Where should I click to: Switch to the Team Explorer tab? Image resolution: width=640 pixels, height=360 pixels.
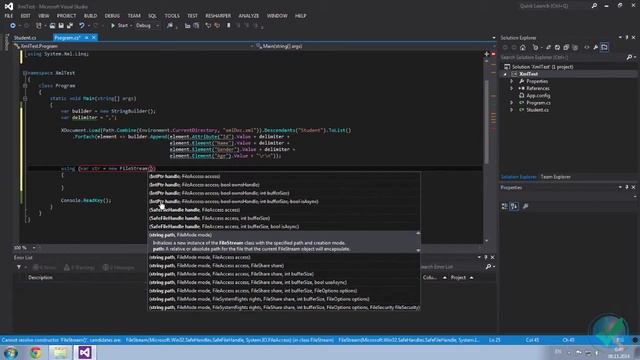click(x=555, y=177)
